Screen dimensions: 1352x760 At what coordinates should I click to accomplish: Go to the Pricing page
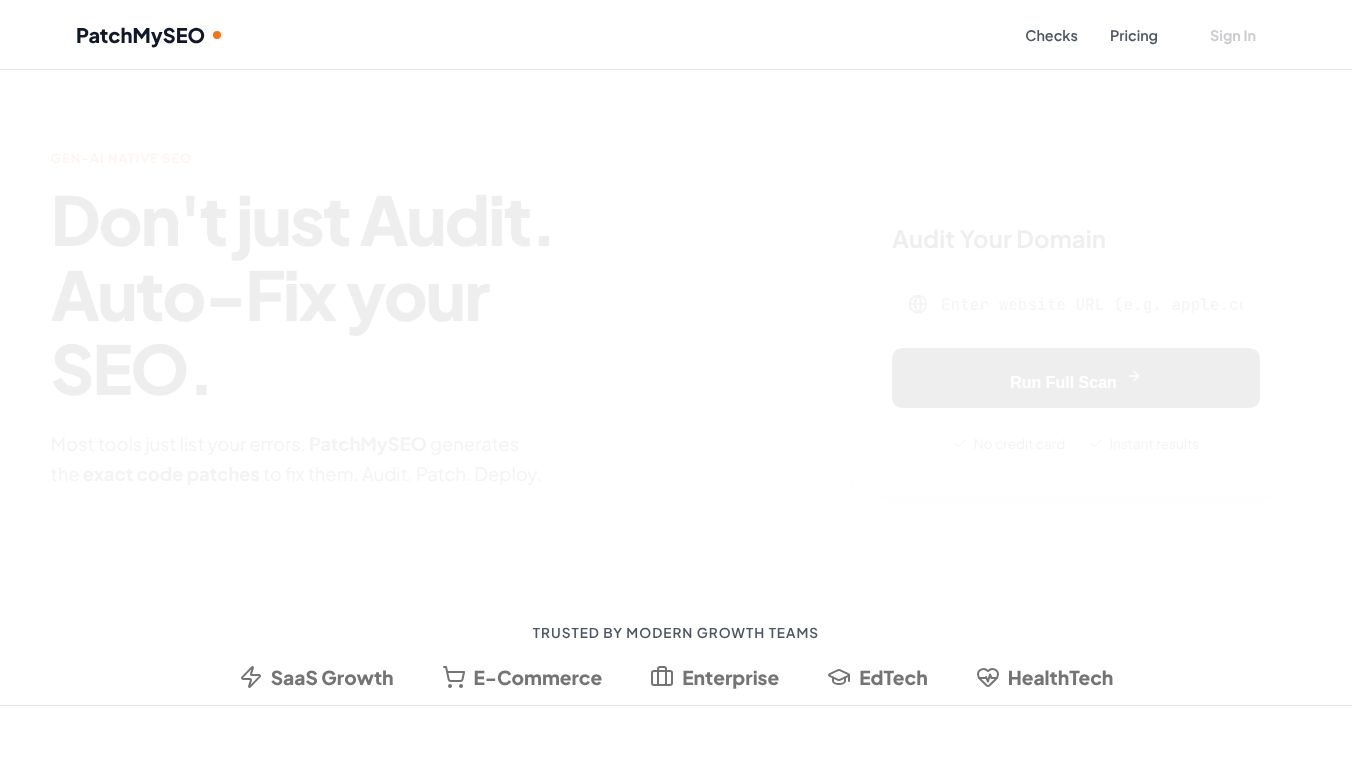(1133, 36)
